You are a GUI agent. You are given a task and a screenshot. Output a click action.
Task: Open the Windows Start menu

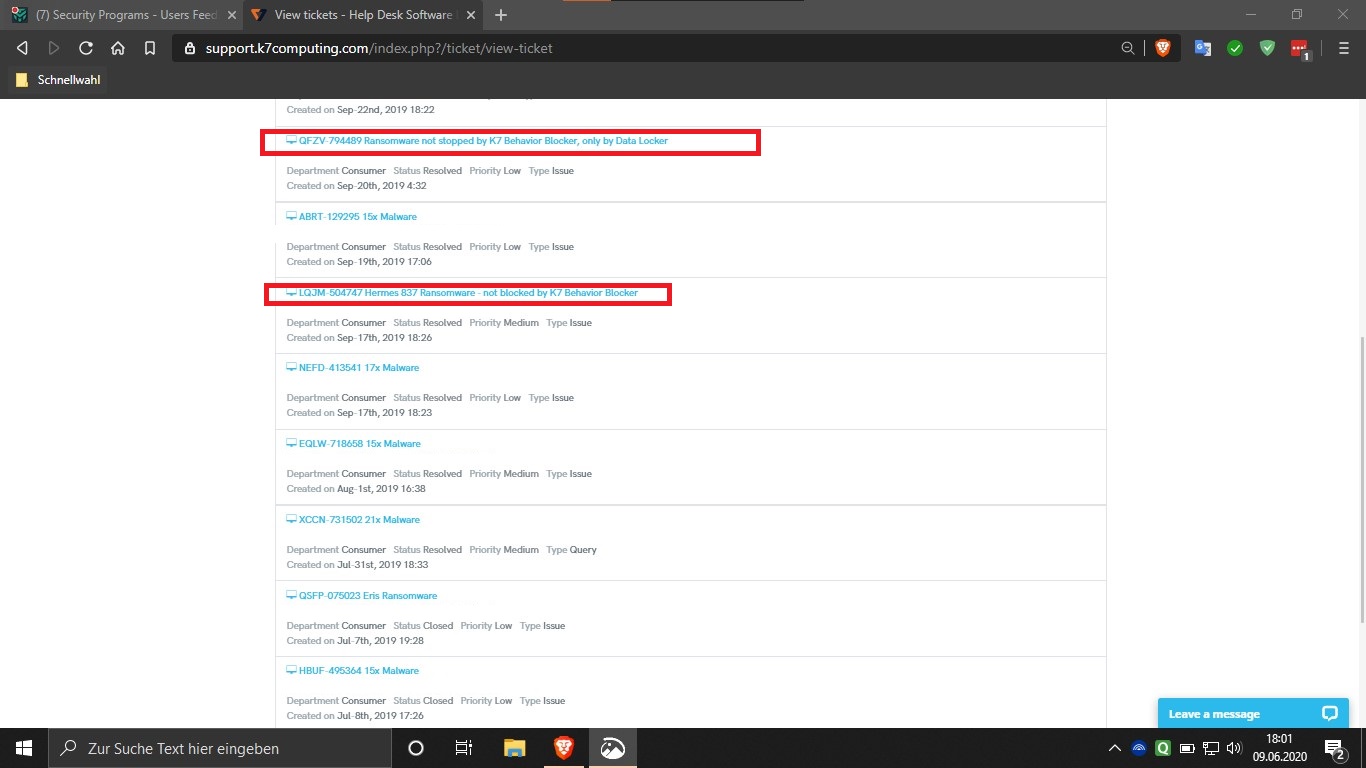24,748
